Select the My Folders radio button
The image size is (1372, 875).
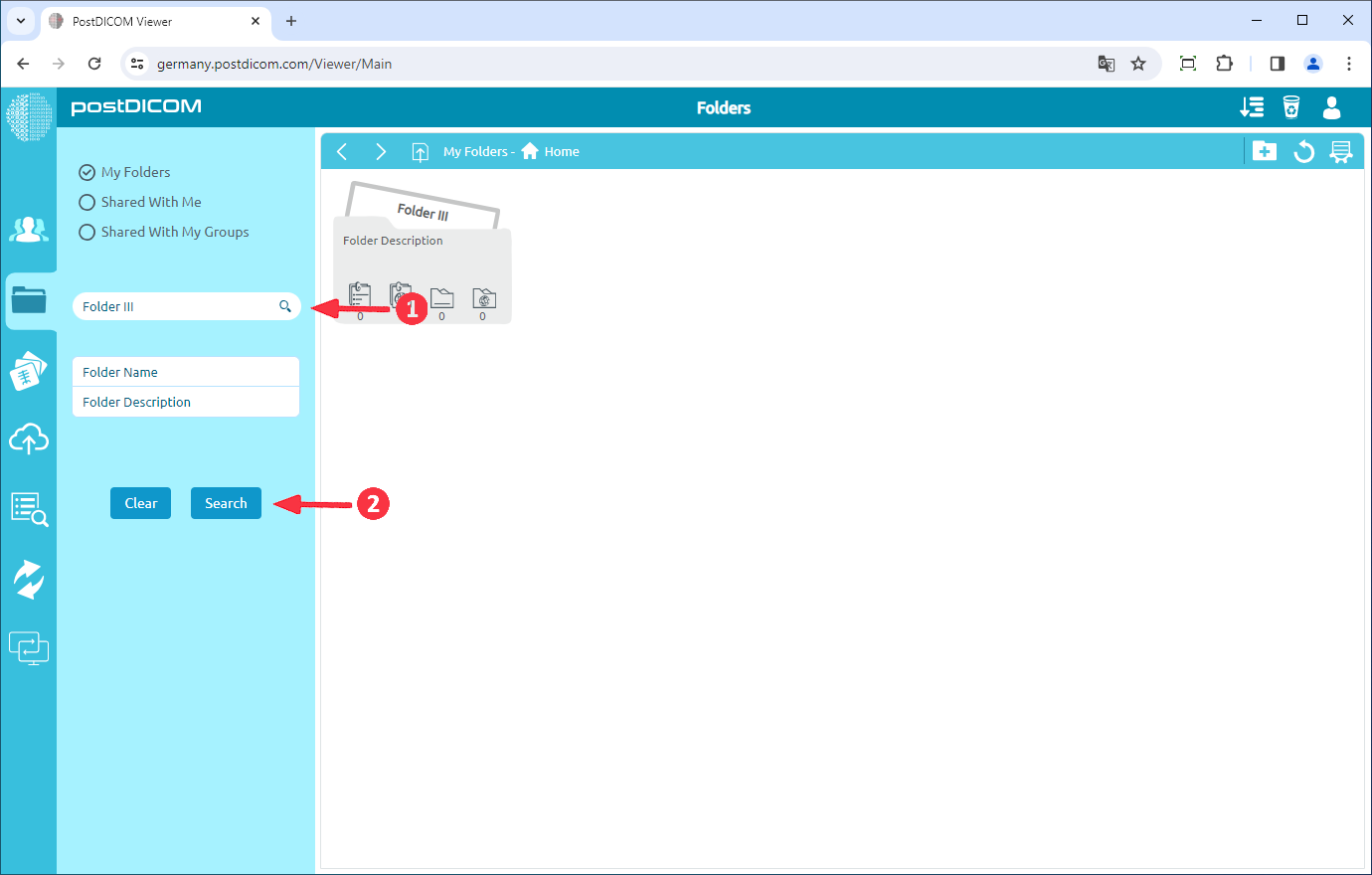click(86, 171)
